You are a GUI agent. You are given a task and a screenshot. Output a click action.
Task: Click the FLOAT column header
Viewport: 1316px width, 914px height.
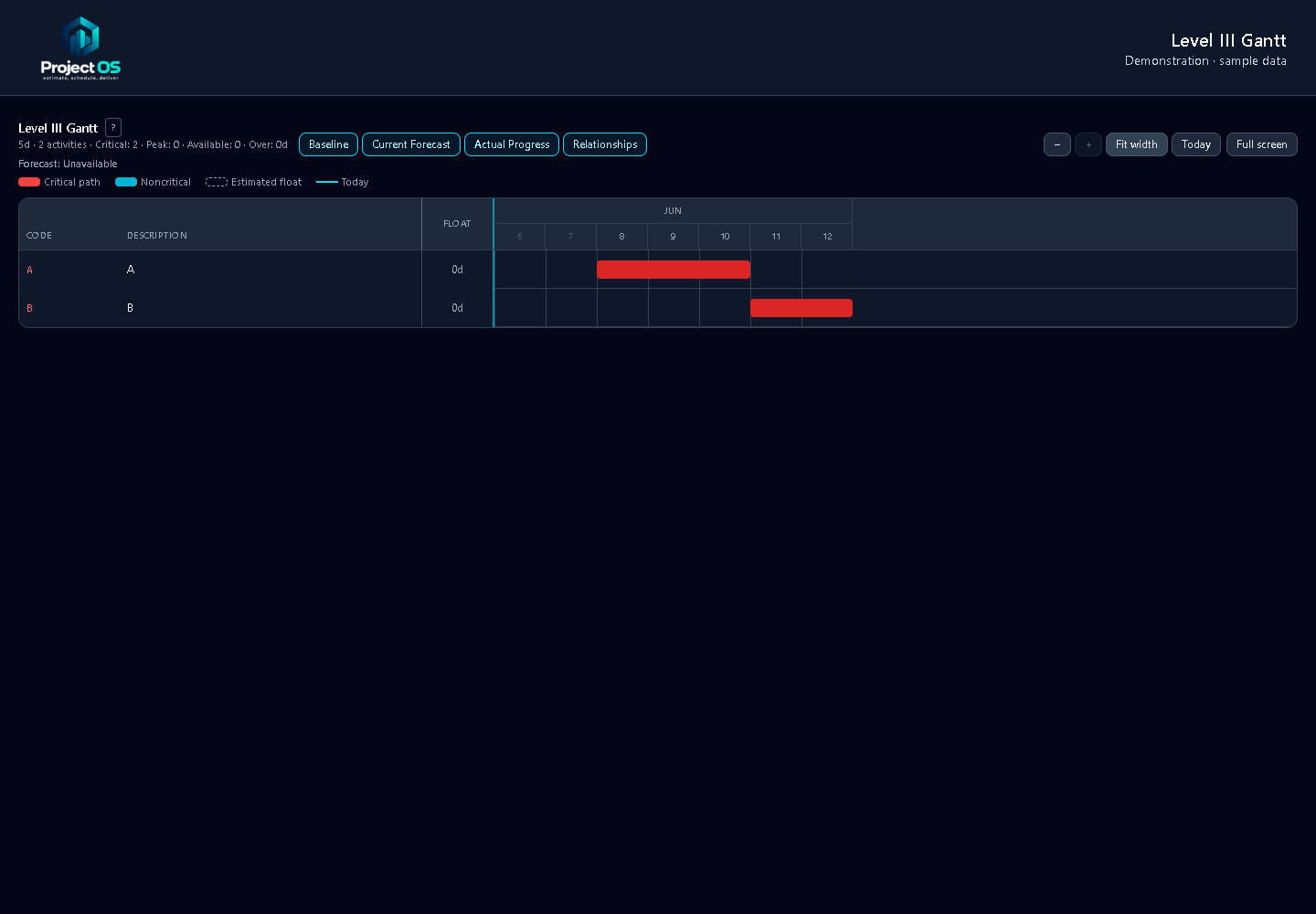click(x=457, y=224)
